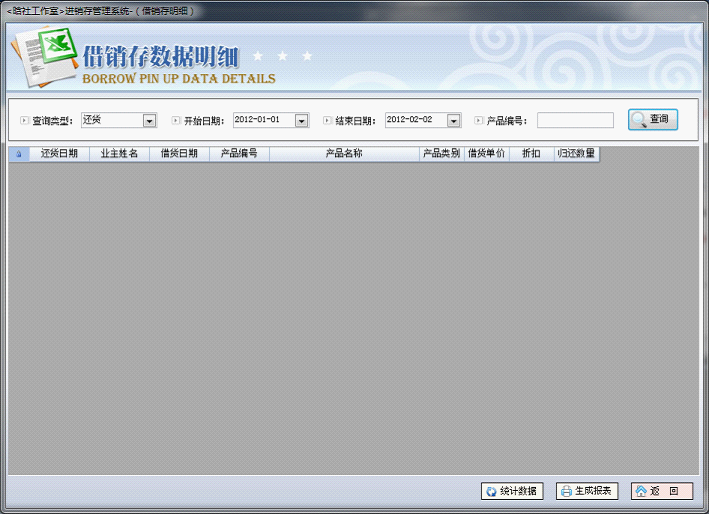Click the arrow icon beside 结束日期

(x=327, y=120)
